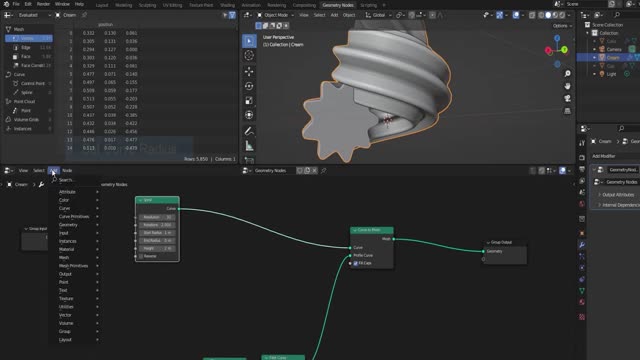Adjust Height field on Spiral node
640x360 pixels.
click(x=157, y=248)
